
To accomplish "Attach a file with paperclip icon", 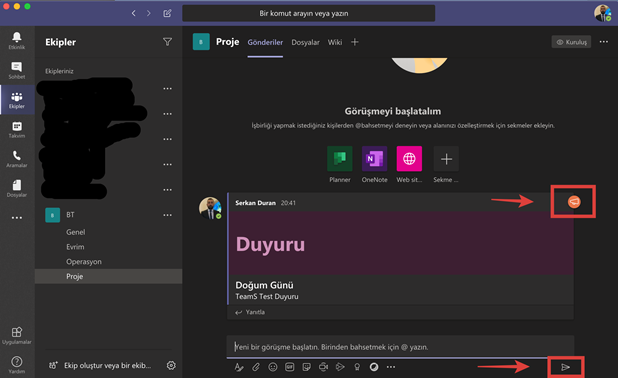I will coord(256,367).
